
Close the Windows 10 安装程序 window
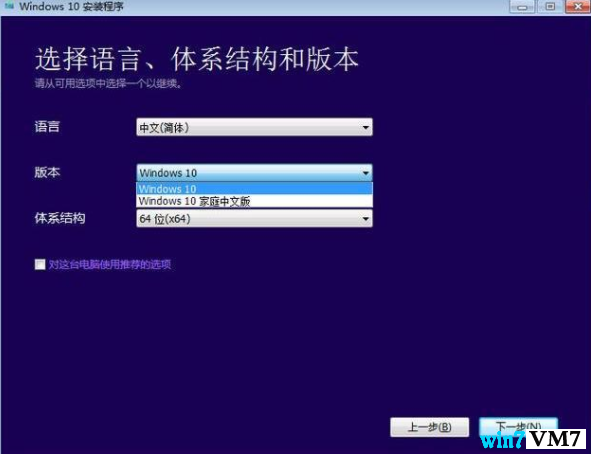tap(578, 6)
